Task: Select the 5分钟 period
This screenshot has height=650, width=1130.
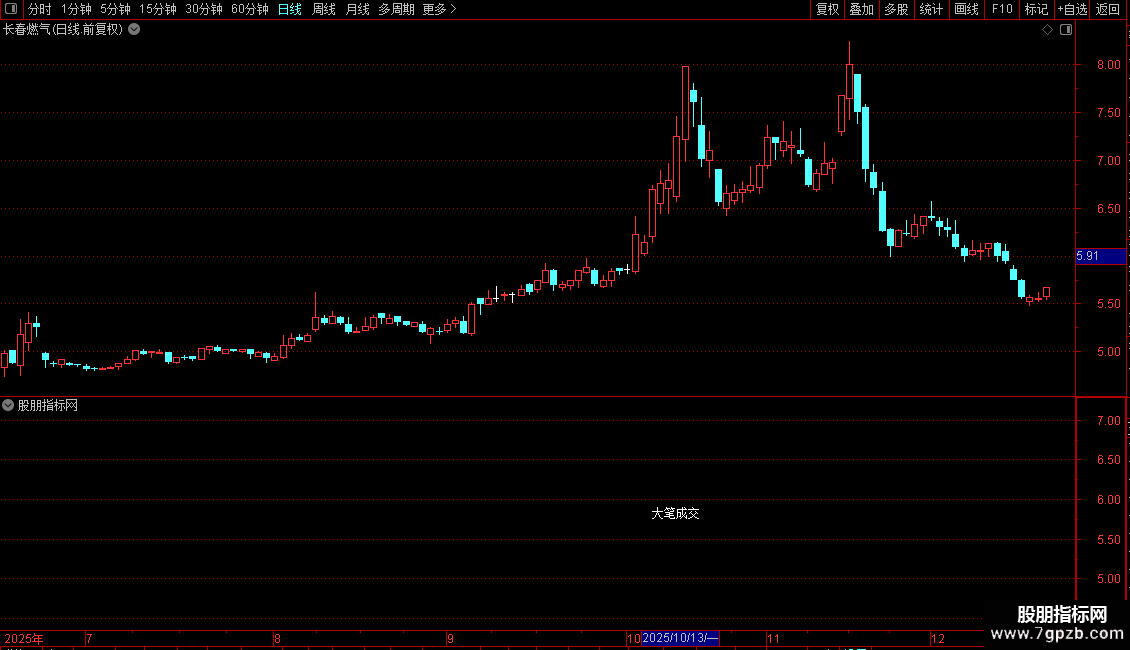Action: (115, 9)
